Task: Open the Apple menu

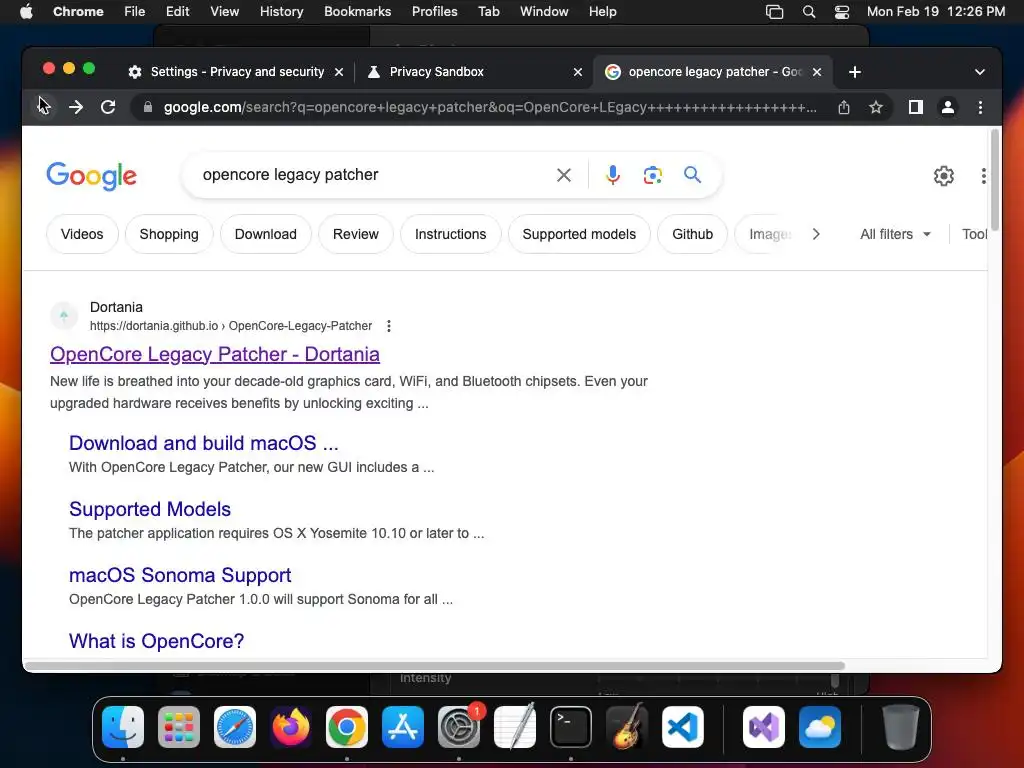Action: tap(26, 12)
